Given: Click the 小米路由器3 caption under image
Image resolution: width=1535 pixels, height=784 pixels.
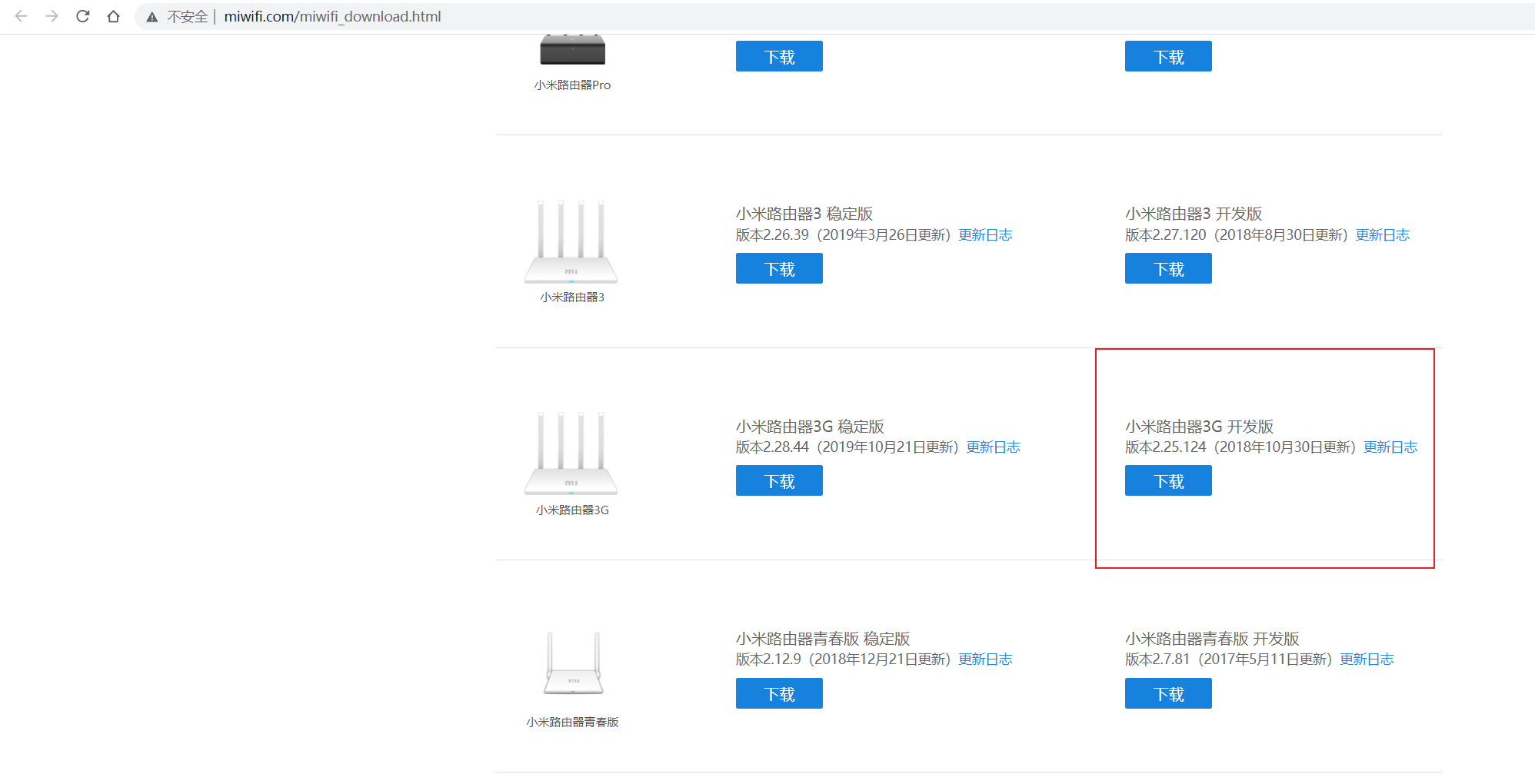Looking at the screenshot, I should click(572, 297).
